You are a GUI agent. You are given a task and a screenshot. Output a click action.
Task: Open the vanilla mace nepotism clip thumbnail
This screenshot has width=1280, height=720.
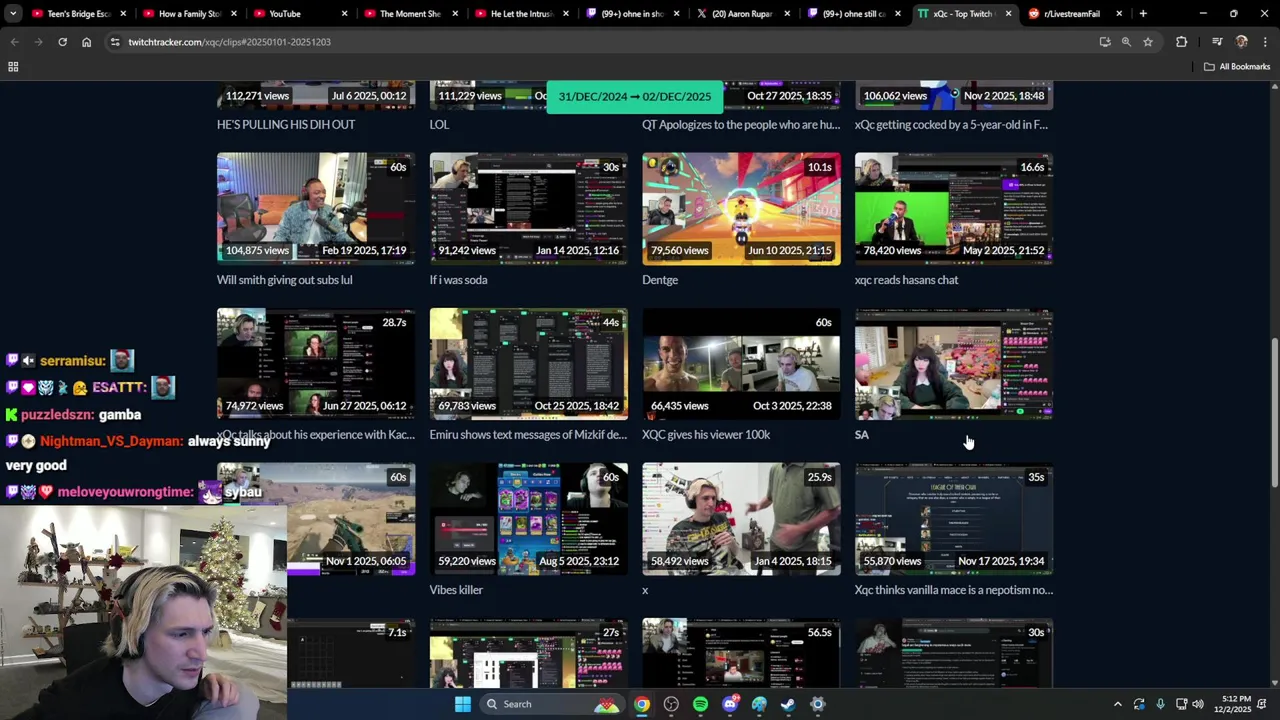[x=954, y=519]
